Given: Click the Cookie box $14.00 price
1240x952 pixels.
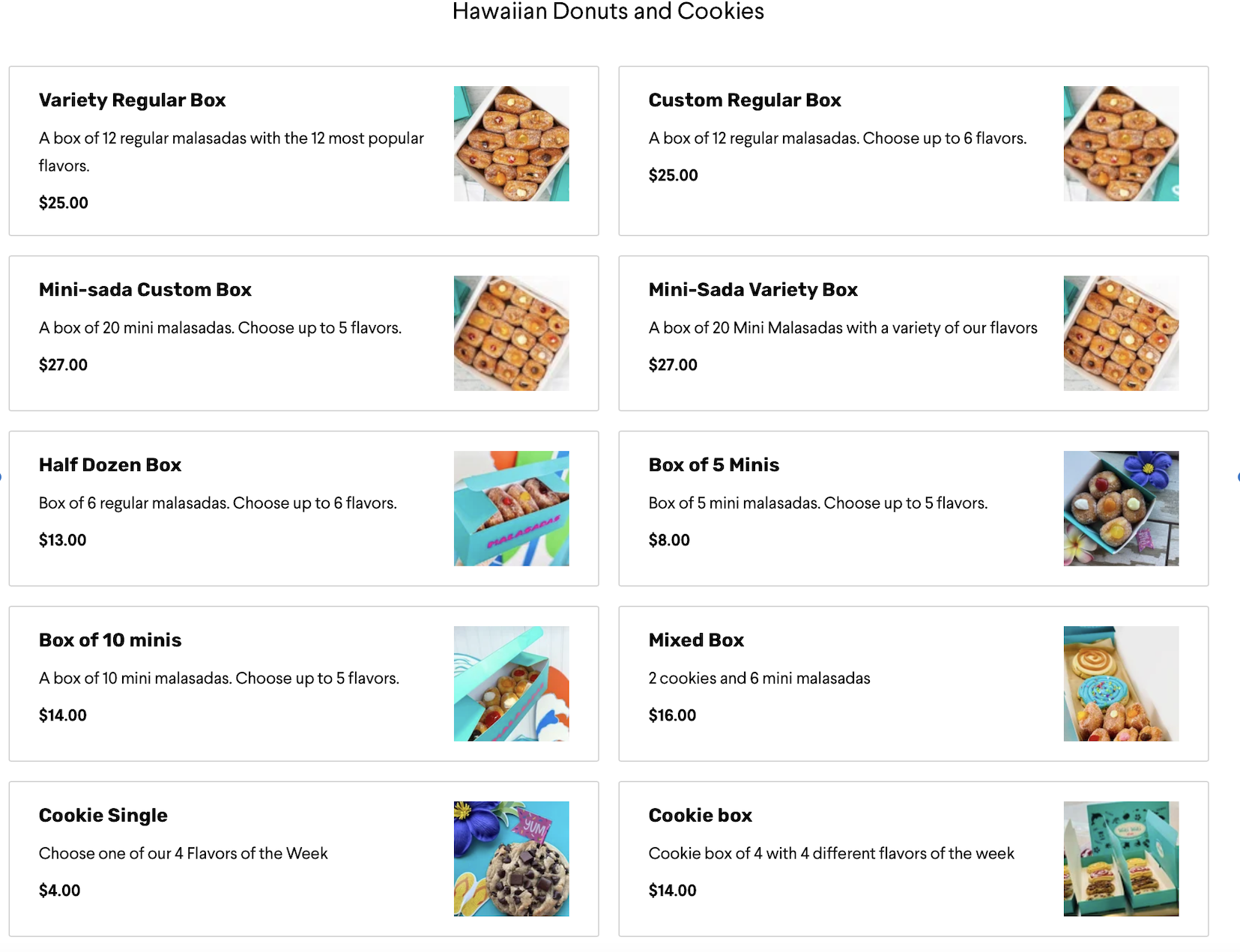Looking at the screenshot, I should pyautogui.click(x=672, y=891).
